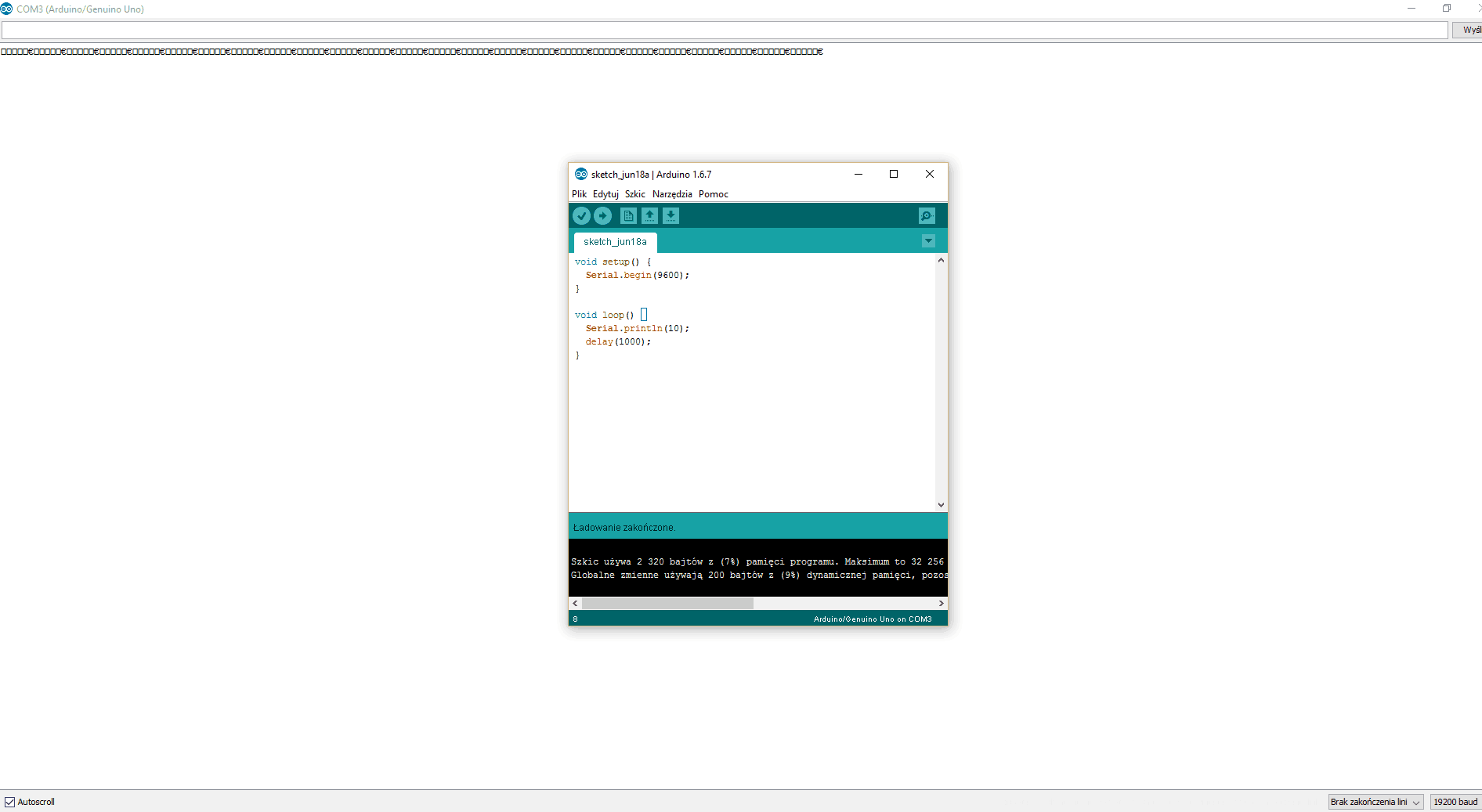Click the Verify sketch checkmark icon
The image size is (1482, 812).
(x=581, y=215)
